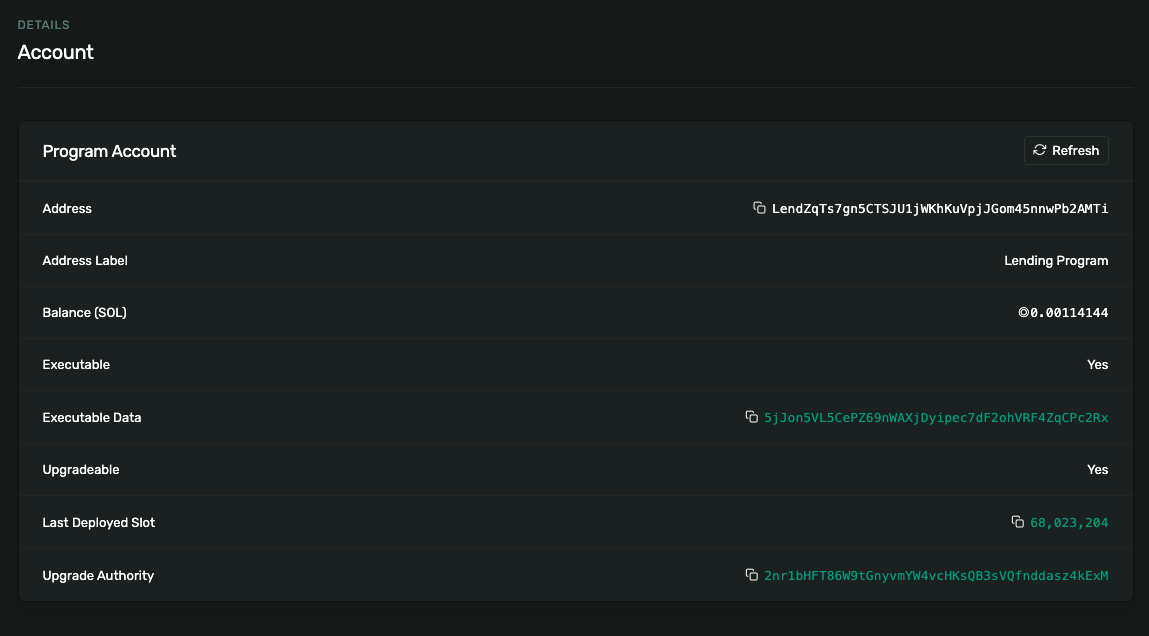Click the circular arrows refresh icon
This screenshot has height=636, width=1149.
pos(1040,150)
